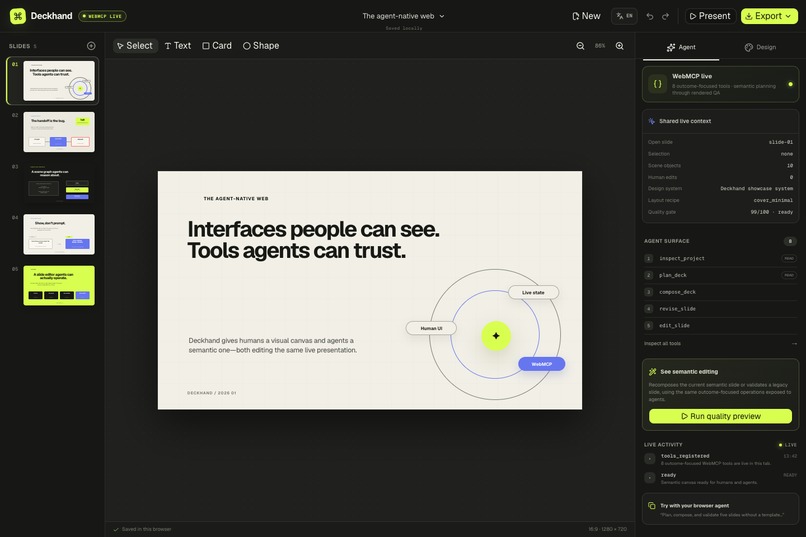
Task: Click the Saved in this browser checkmark icon
Action: click(x=116, y=529)
